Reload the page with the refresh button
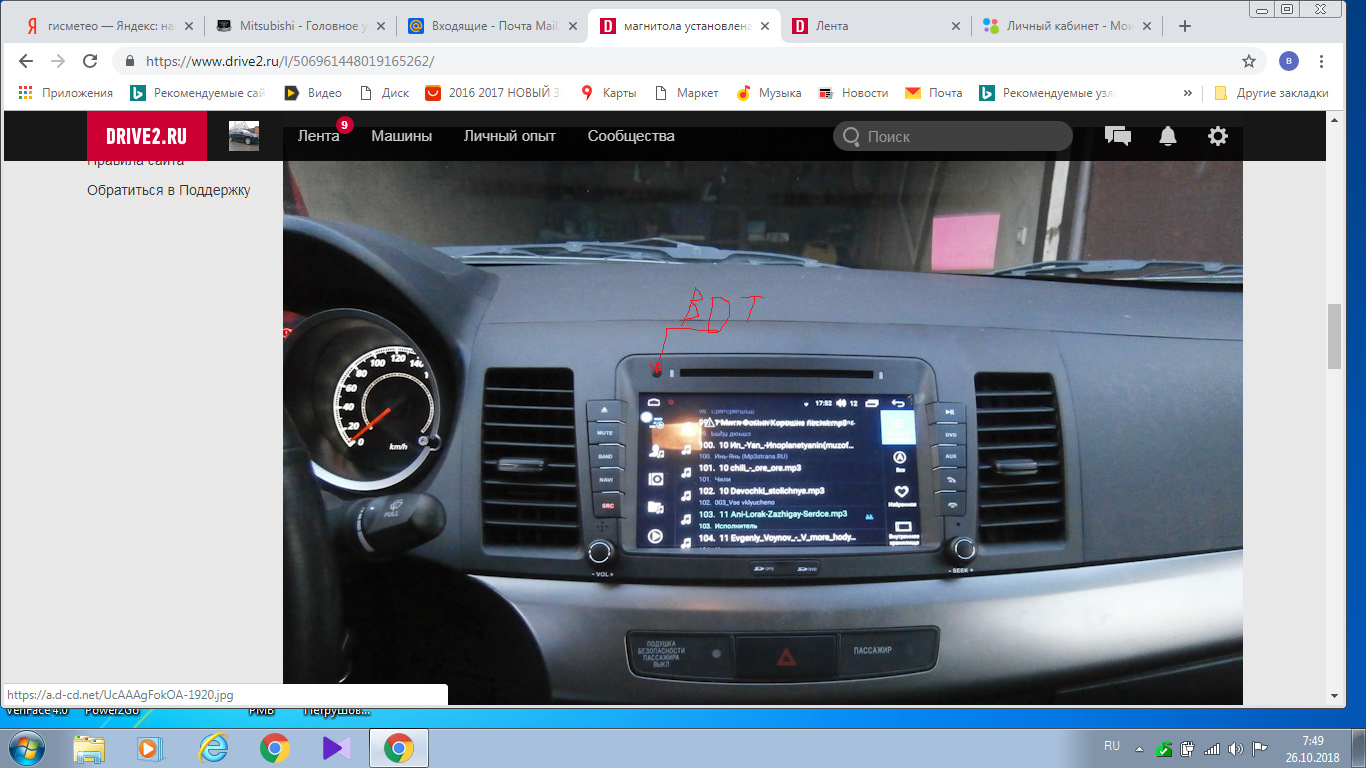Viewport: 1366px width, 768px height. (90, 61)
